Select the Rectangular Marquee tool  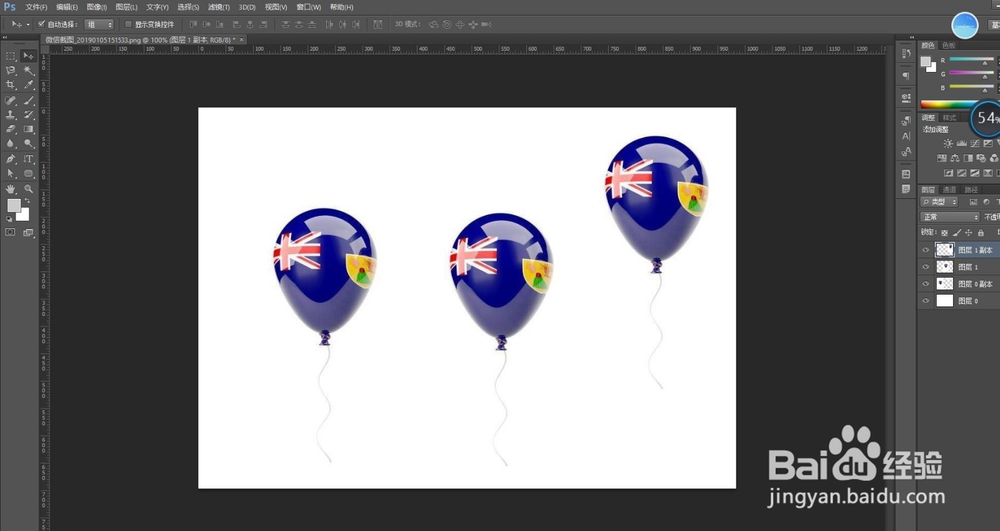tap(10, 56)
